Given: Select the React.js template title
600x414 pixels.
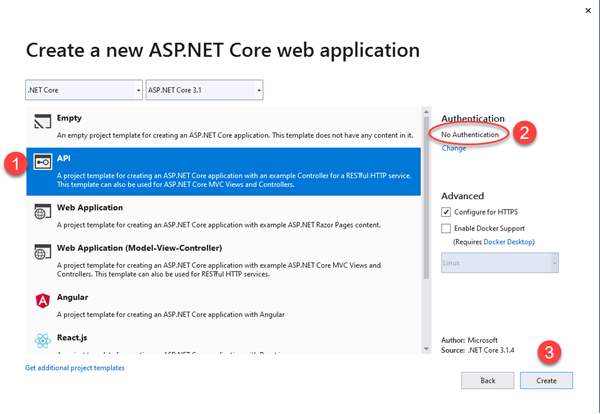Looking at the screenshot, I should pyautogui.click(x=72, y=337).
